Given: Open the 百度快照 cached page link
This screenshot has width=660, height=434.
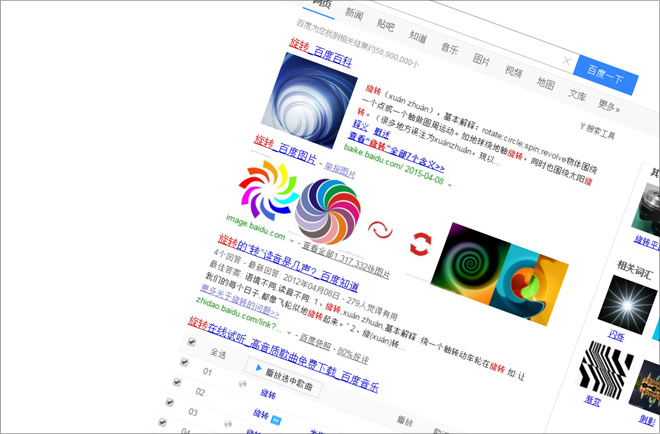Looking at the screenshot, I should 315,341.
